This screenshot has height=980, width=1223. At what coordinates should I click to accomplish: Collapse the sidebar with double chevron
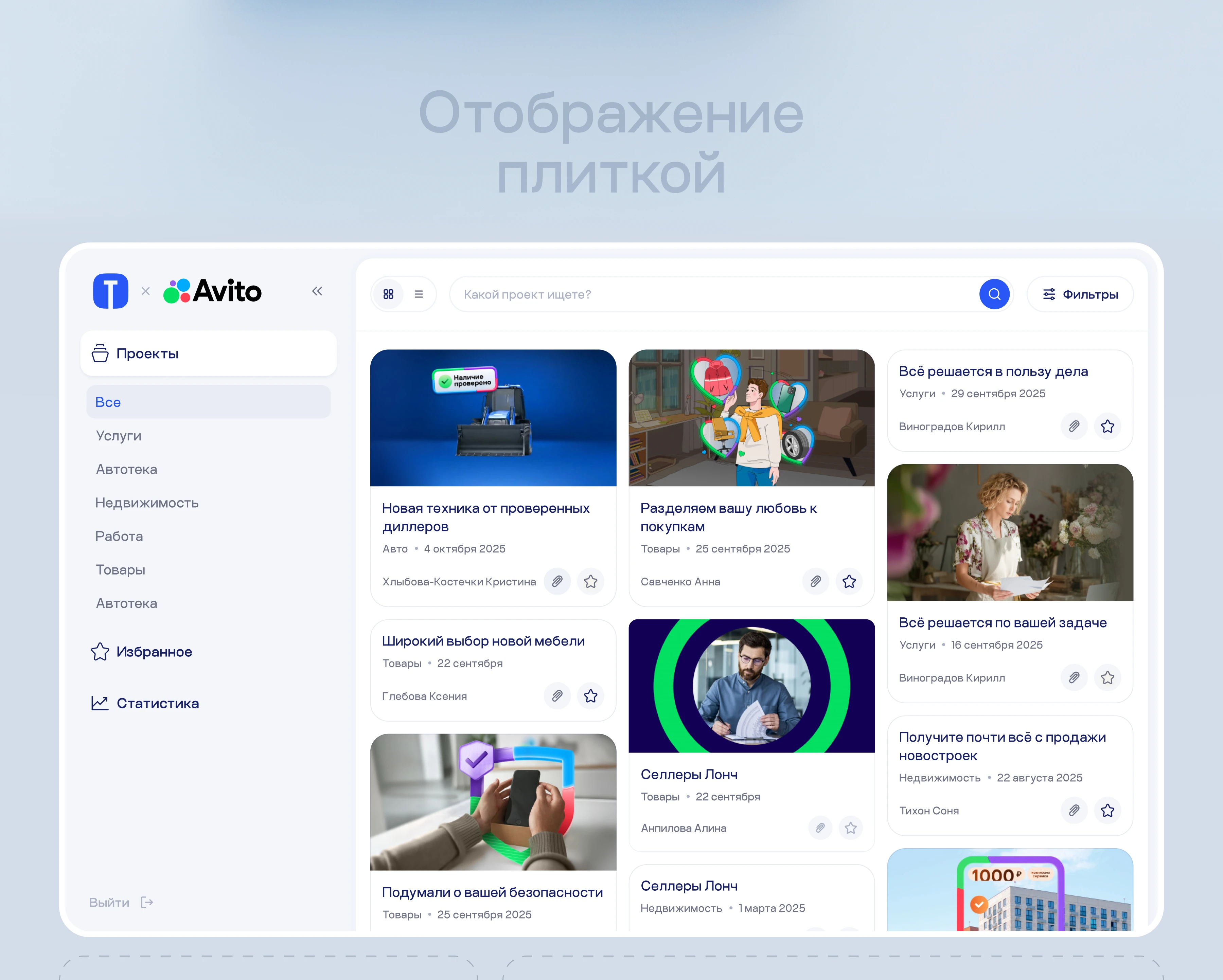pyautogui.click(x=317, y=291)
